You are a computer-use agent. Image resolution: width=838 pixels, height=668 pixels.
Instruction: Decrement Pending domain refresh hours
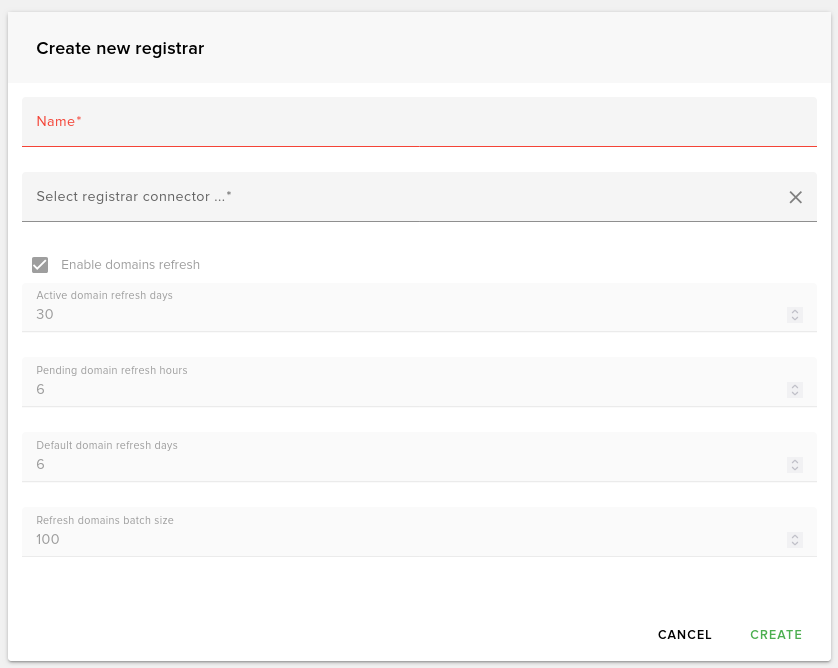795,393
